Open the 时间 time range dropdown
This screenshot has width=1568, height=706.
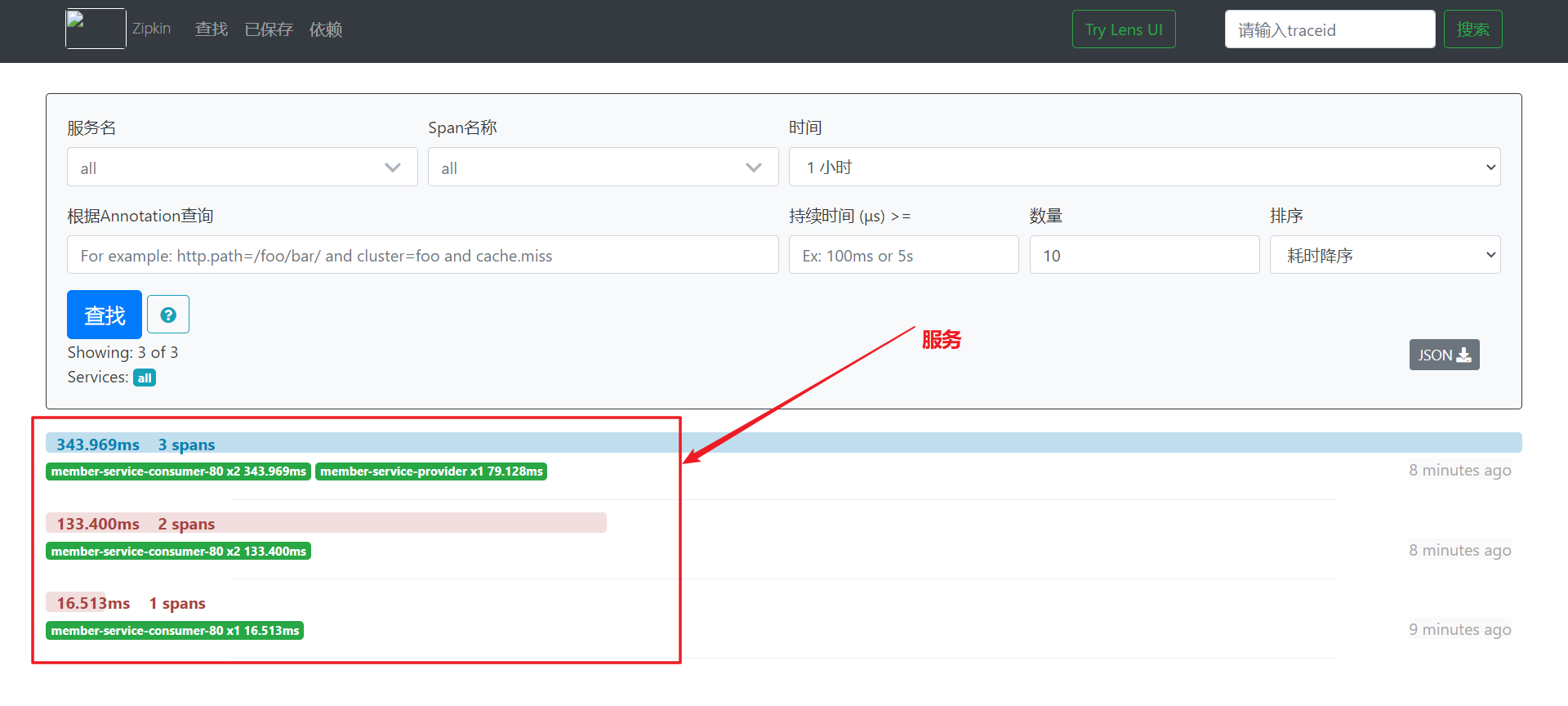(1143, 168)
